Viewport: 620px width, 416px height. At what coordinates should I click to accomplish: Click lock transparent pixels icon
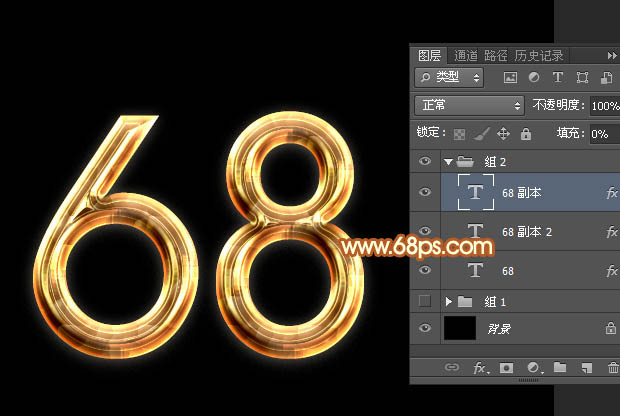tap(460, 133)
